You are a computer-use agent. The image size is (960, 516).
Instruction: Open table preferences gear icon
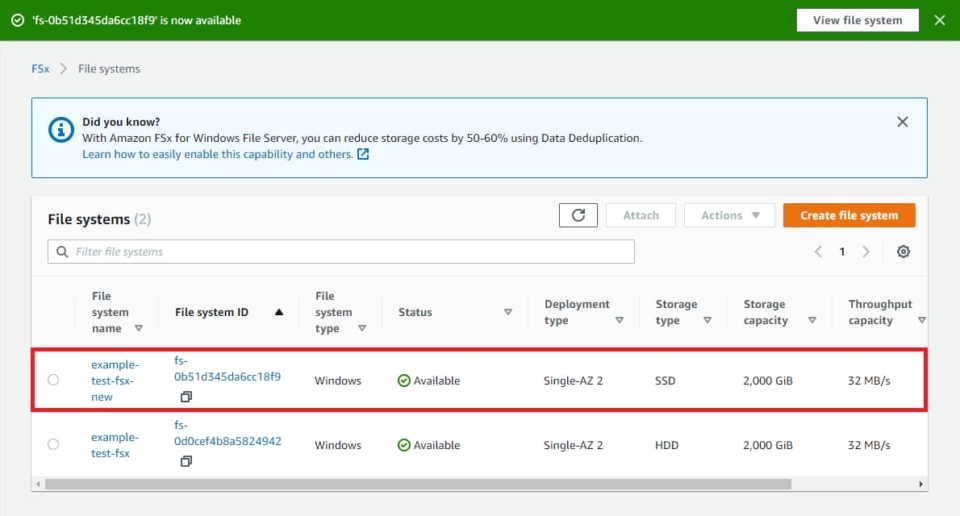pyautogui.click(x=903, y=252)
